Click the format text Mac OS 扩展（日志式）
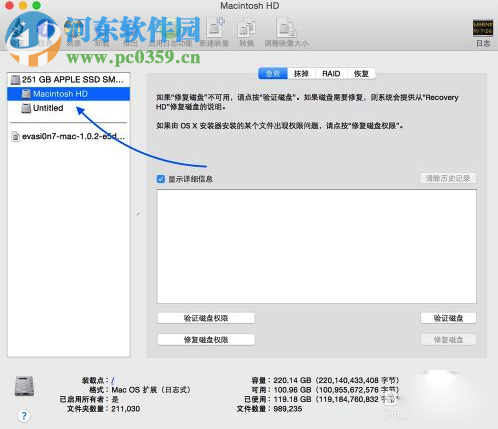498x429 pixels. click(151, 390)
